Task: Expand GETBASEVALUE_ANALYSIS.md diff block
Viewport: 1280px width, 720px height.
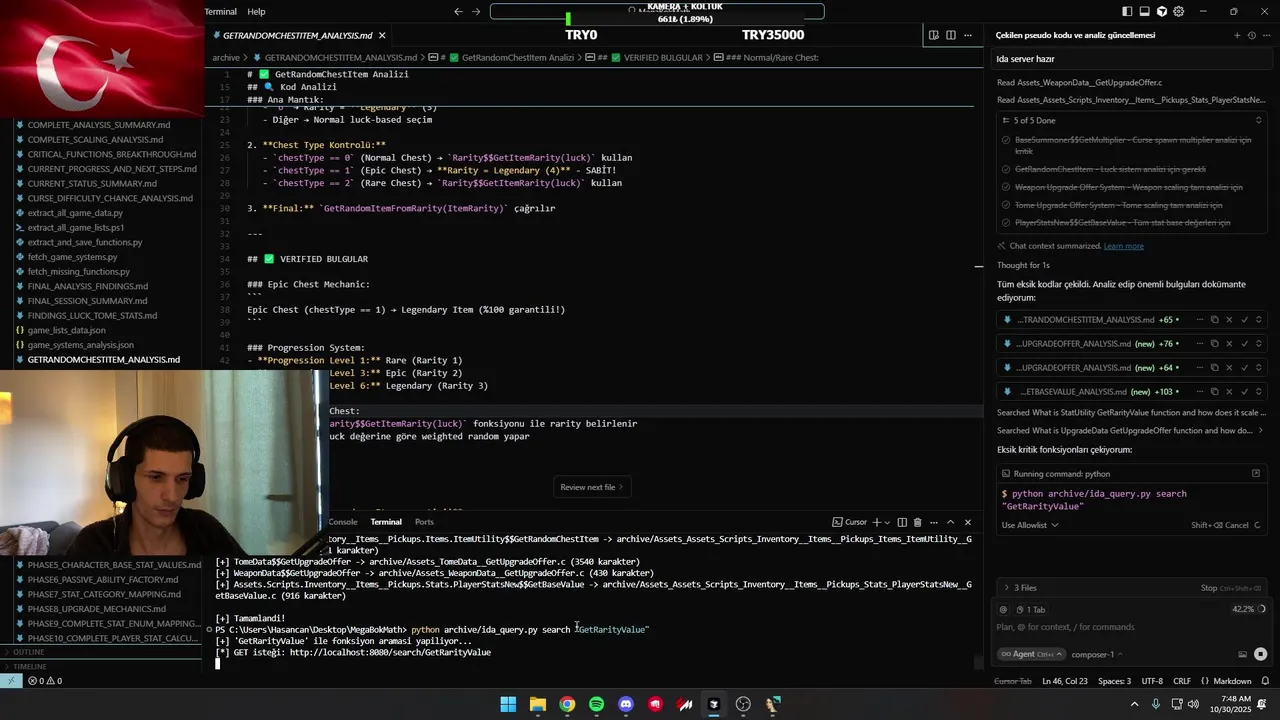Action: [1258, 392]
